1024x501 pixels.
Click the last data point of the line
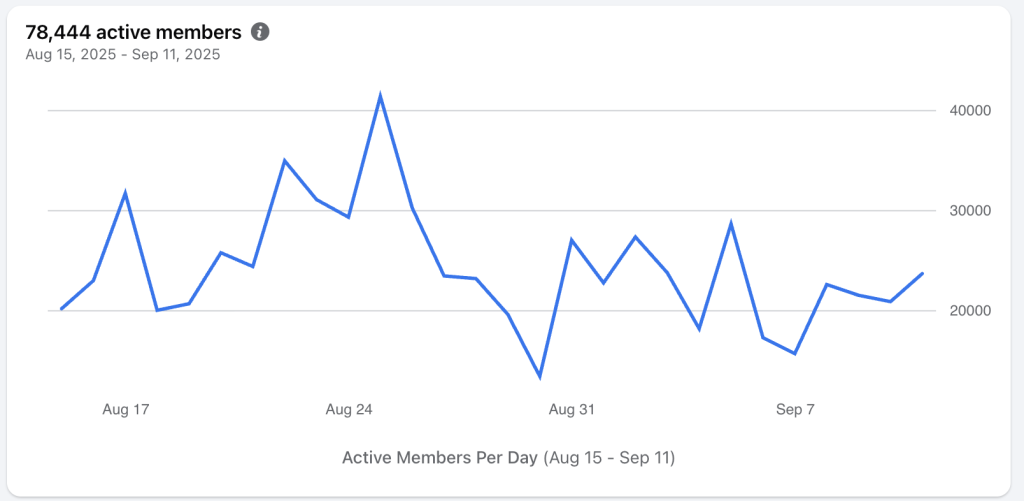pyautogui.click(x=922, y=273)
